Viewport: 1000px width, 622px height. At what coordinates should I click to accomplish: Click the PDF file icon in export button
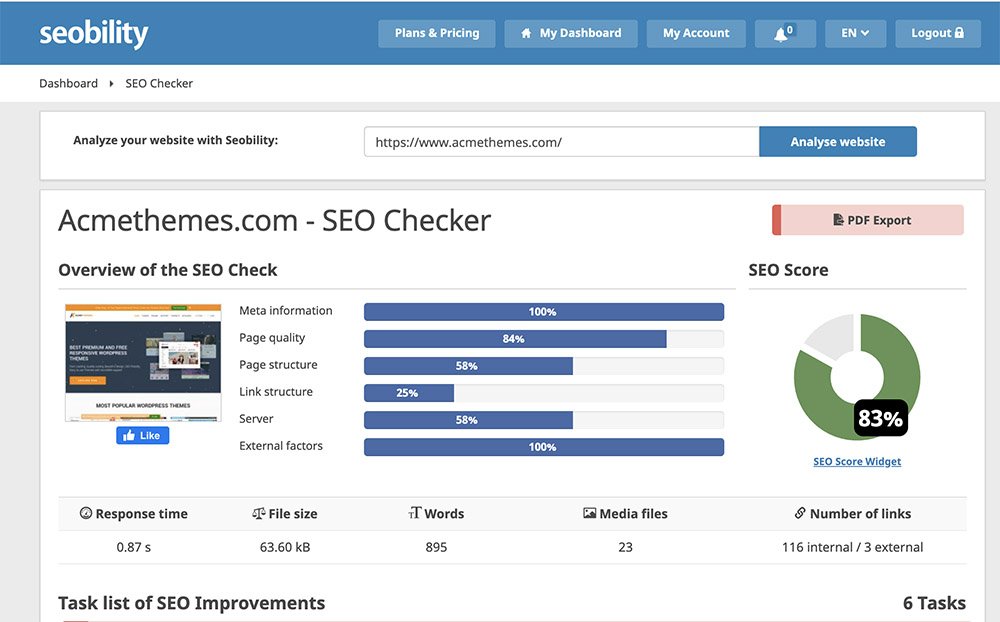click(838, 219)
